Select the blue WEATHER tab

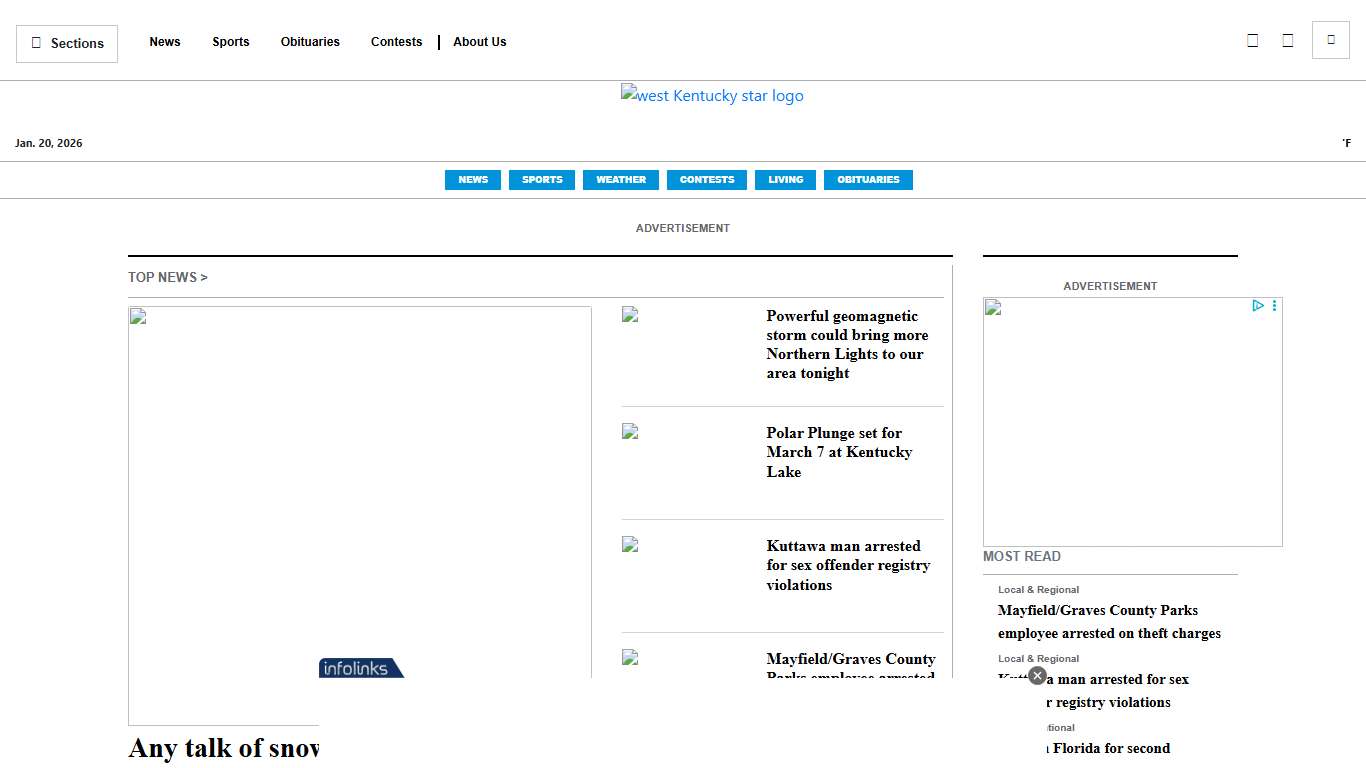pyautogui.click(x=620, y=180)
